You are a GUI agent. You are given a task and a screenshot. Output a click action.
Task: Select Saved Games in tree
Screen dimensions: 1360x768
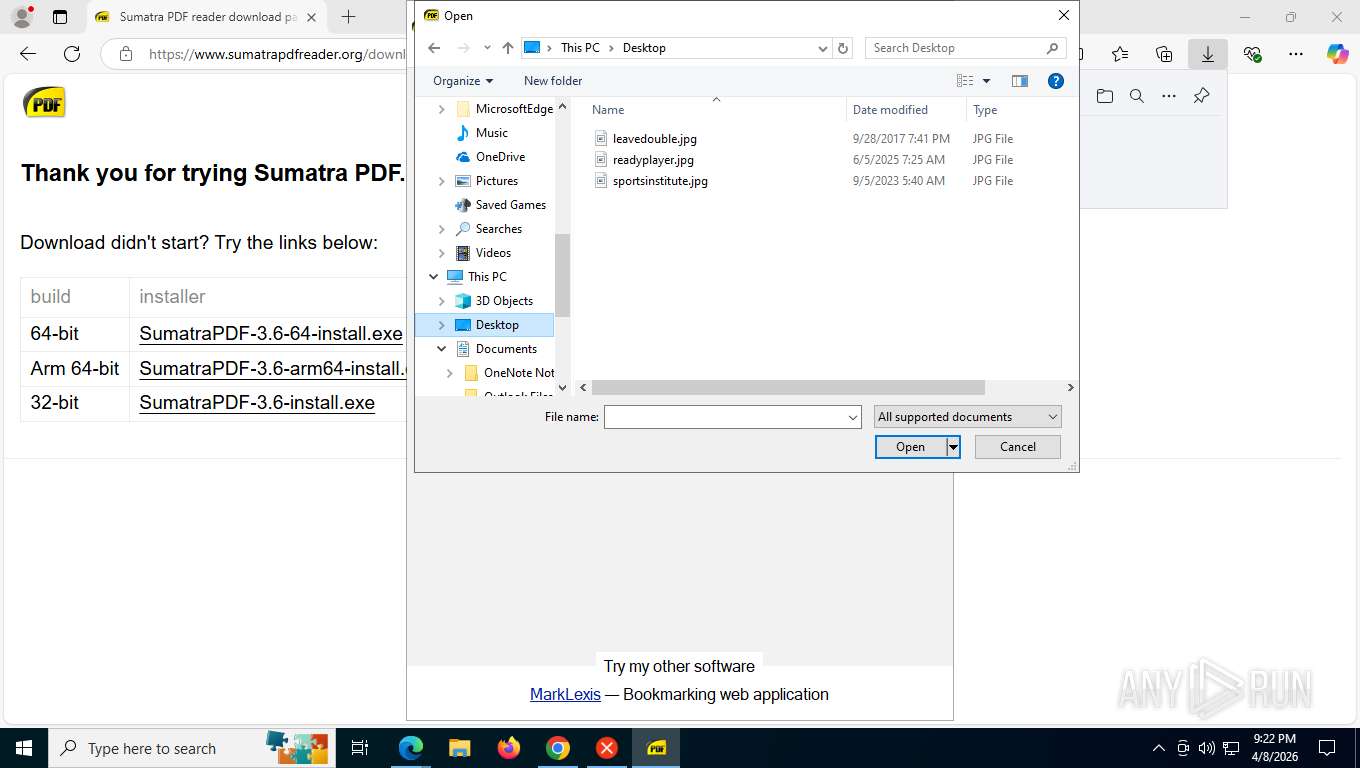(510, 205)
